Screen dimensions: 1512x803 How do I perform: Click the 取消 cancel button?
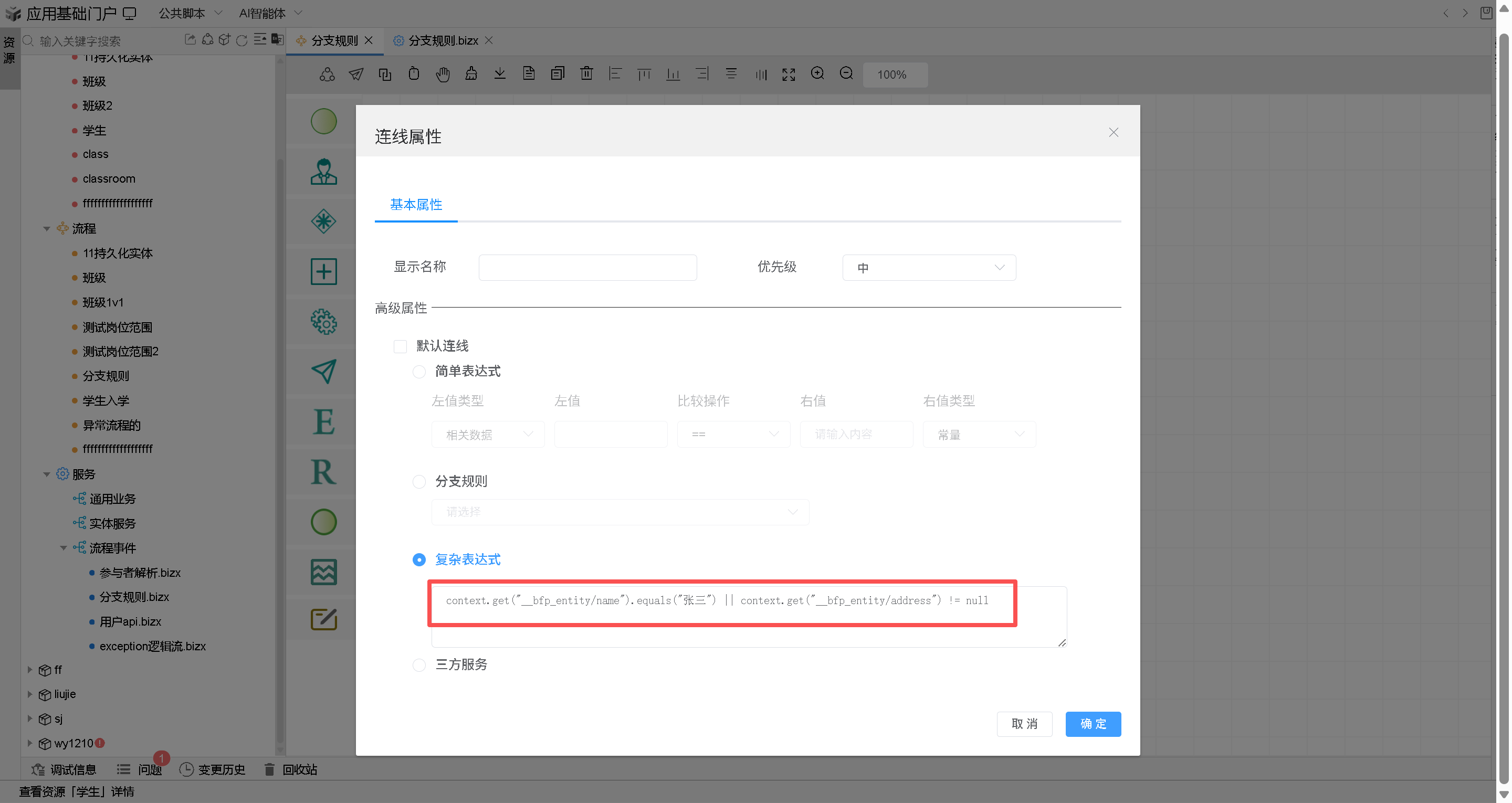pyautogui.click(x=1024, y=724)
